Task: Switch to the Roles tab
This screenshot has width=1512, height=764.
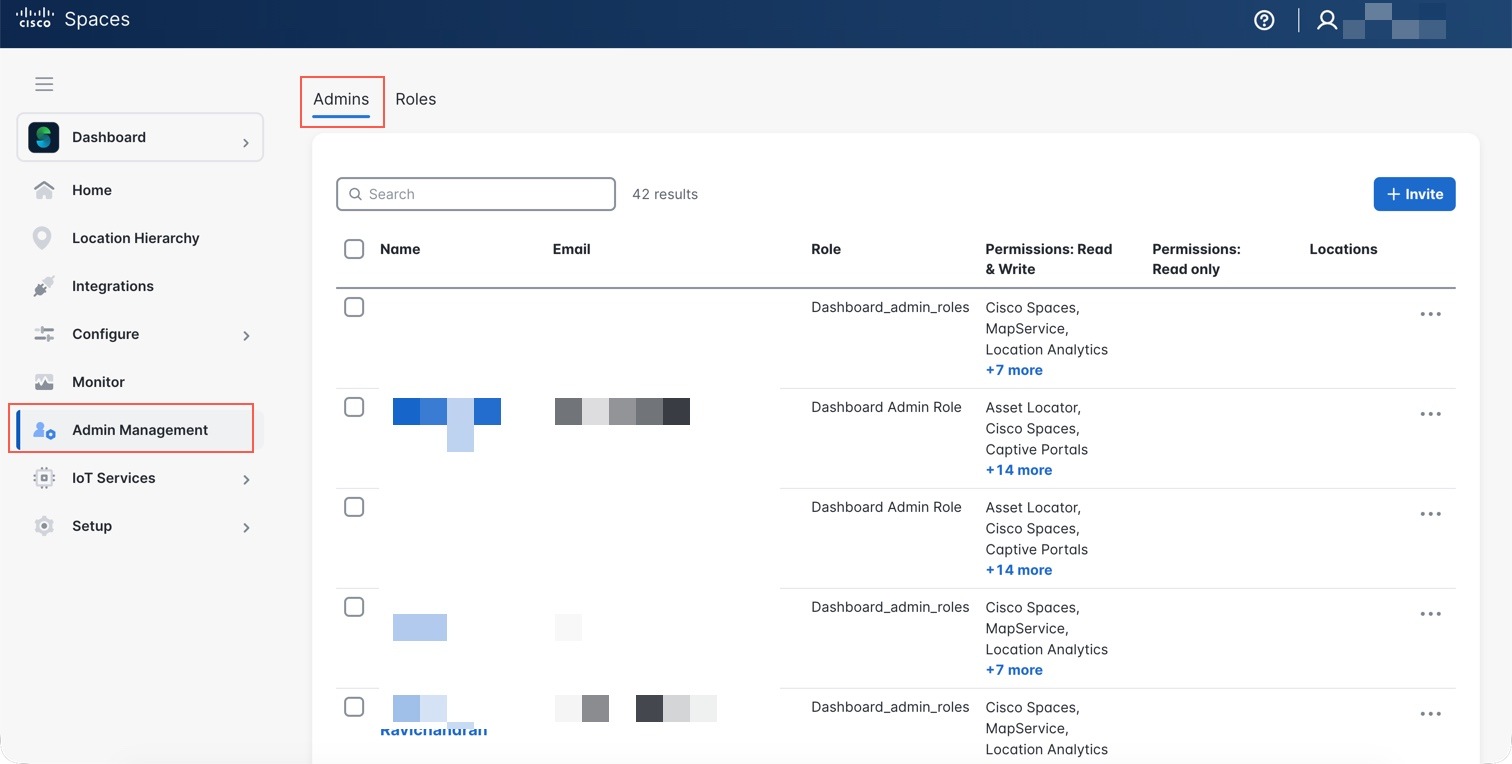Action: (x=416, y=99)
